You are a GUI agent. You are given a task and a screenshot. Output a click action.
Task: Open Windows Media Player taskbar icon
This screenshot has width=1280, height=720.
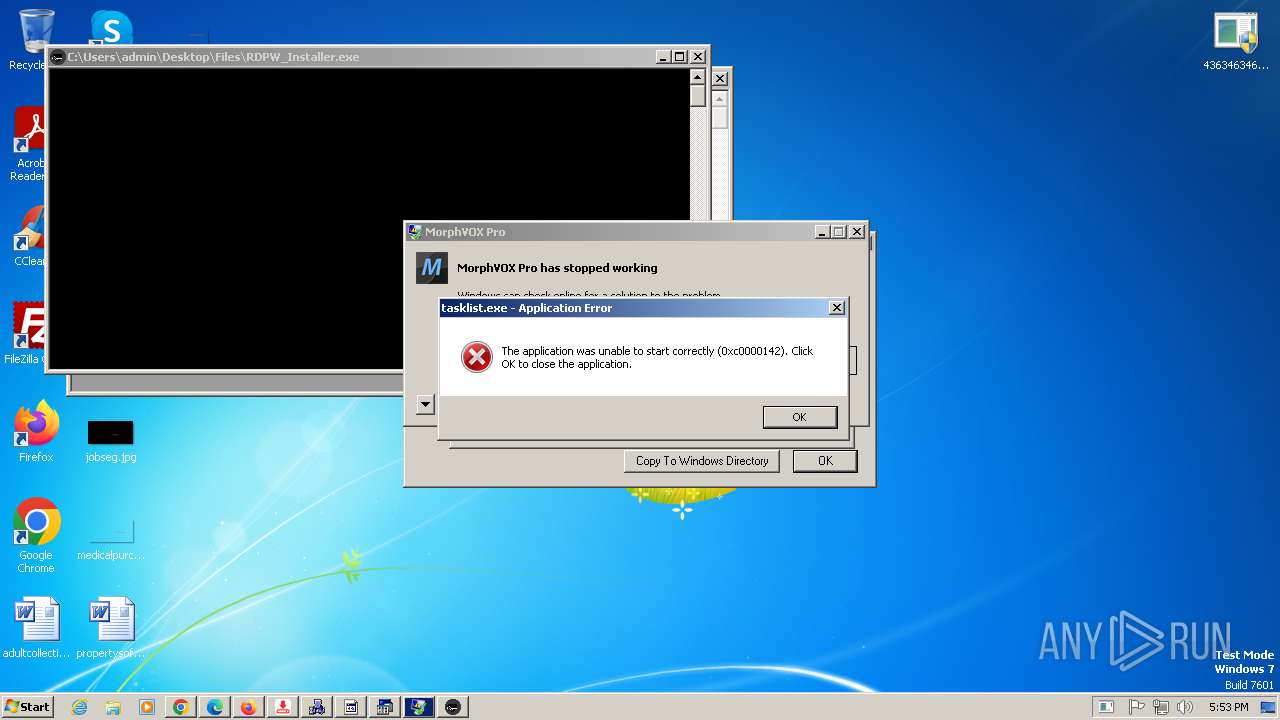pyautogui.click(x=147, y=707)
